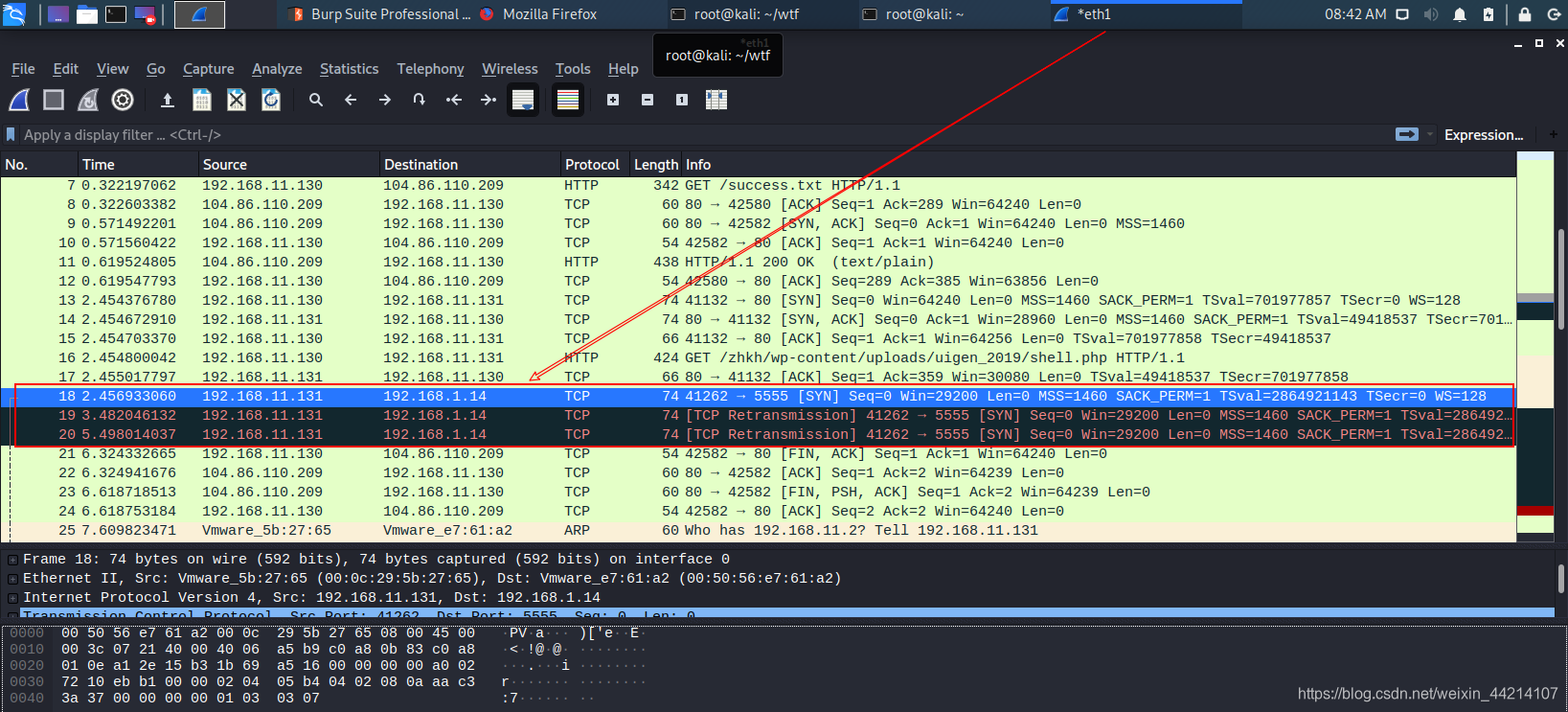The width and height of the screenshot is (1568, 712).
Task: Open the Kali applications menu
Action: 14,14
